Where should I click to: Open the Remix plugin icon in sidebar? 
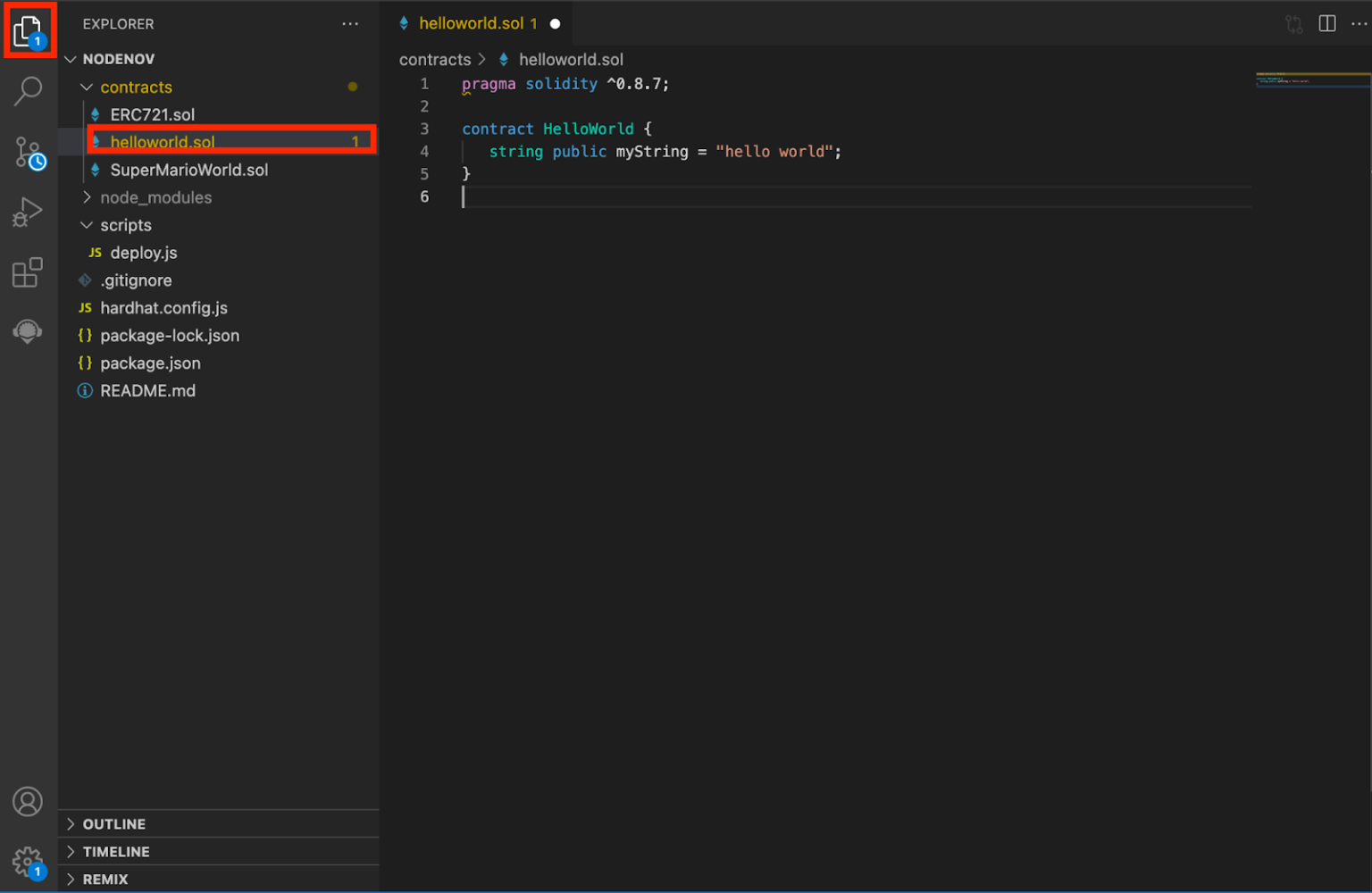coord(27,330)
